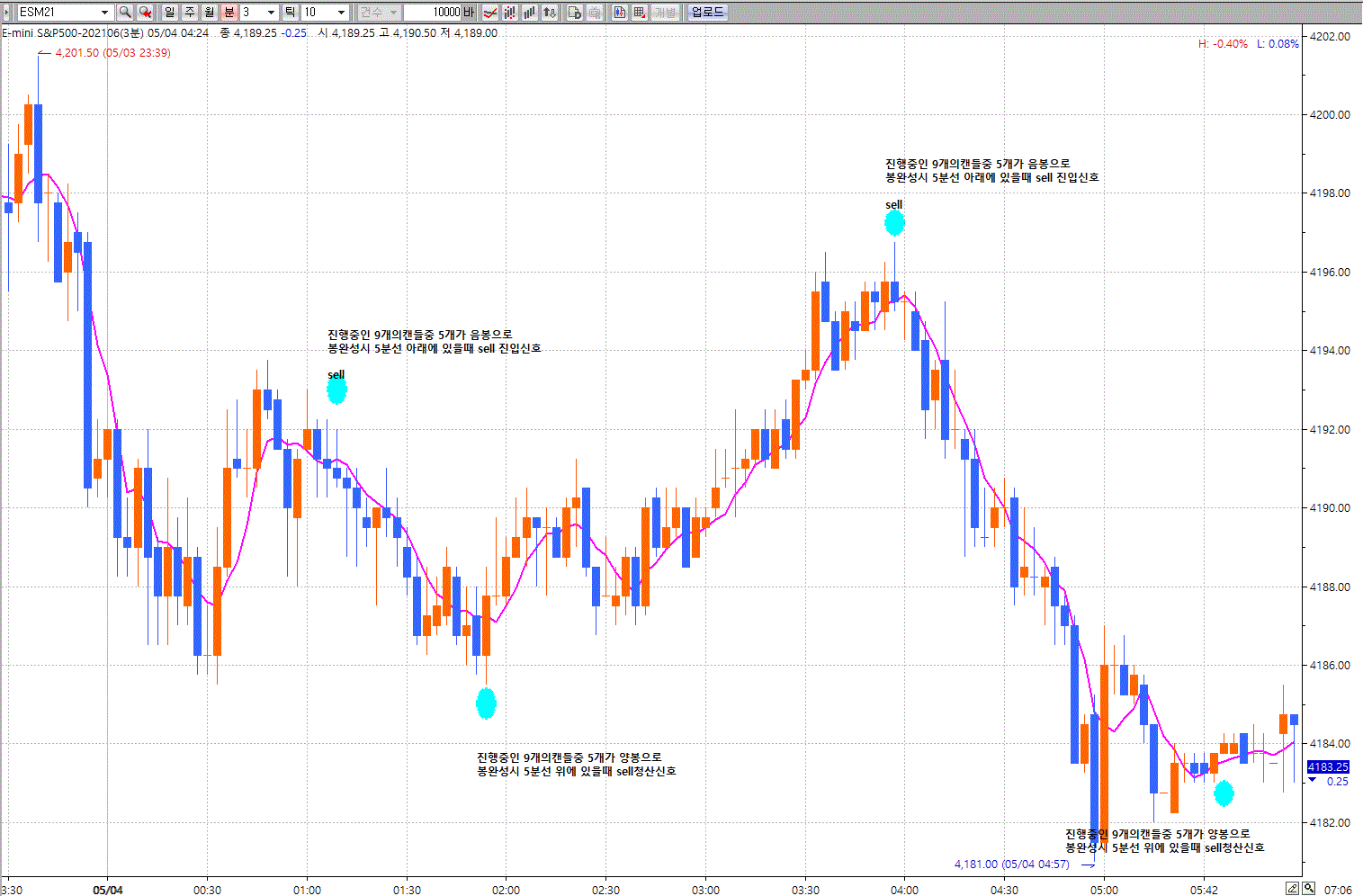This screenshot has width=1363, height=896.
Task: Select the candlestick chart type icon
Action: point(510,12)
